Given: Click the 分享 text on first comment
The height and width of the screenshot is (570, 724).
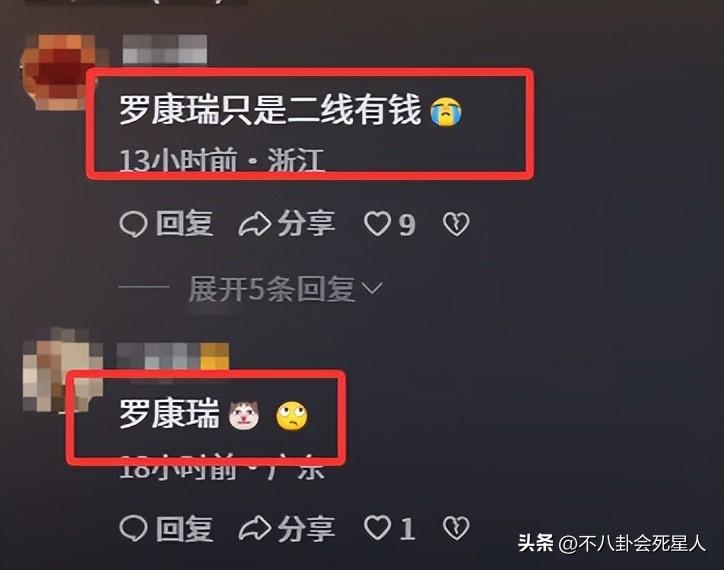Looking at the screenshot, I should click(306, 224).
